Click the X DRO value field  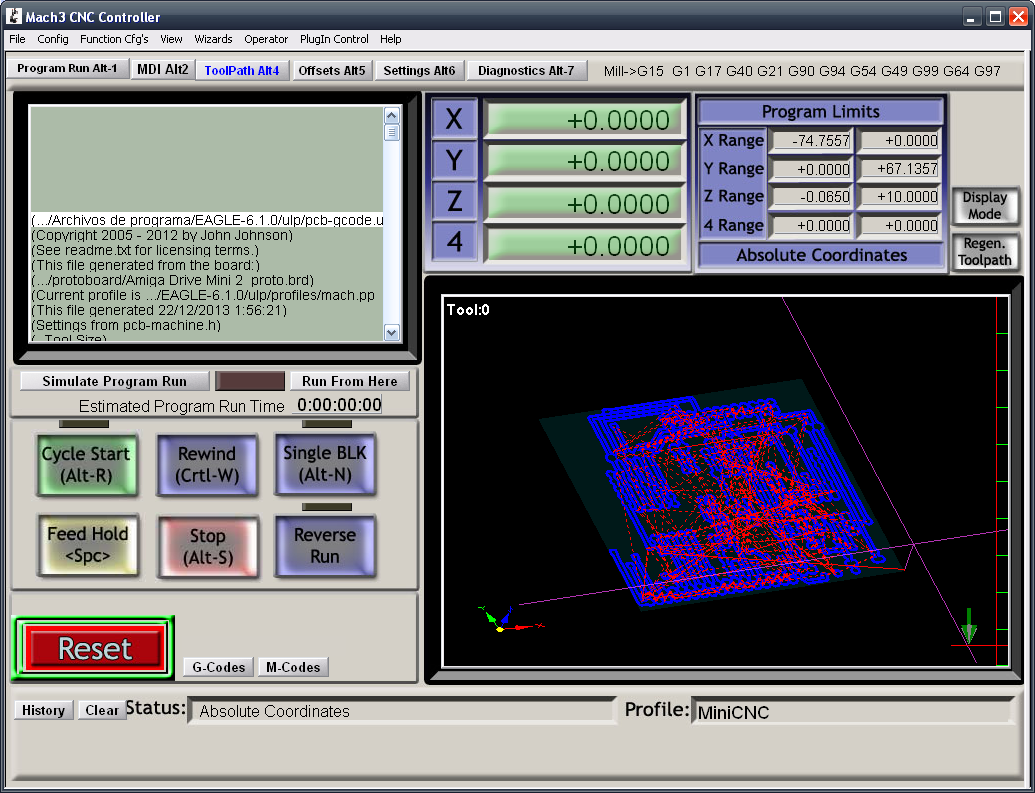point(583,120)
